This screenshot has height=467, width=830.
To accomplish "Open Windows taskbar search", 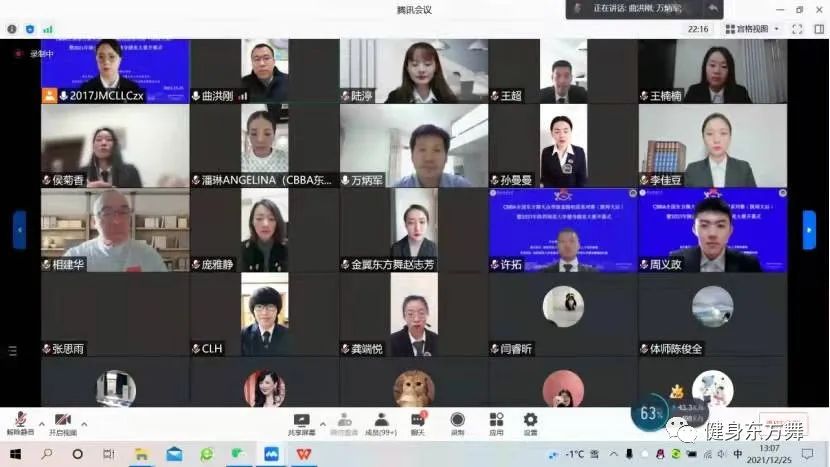I will point(47,454).
